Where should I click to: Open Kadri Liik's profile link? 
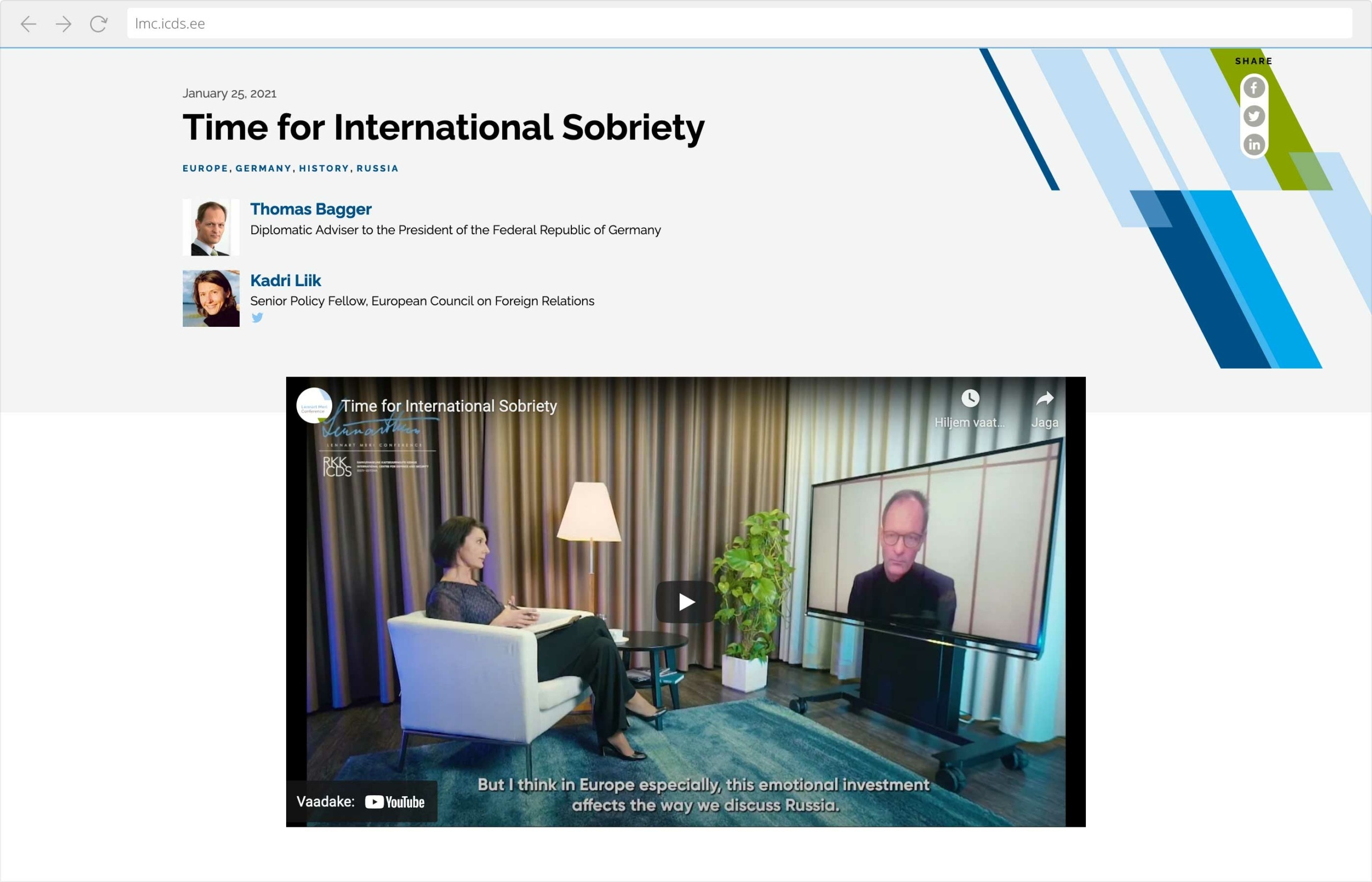pyautogui.click(x=286, y=281)
